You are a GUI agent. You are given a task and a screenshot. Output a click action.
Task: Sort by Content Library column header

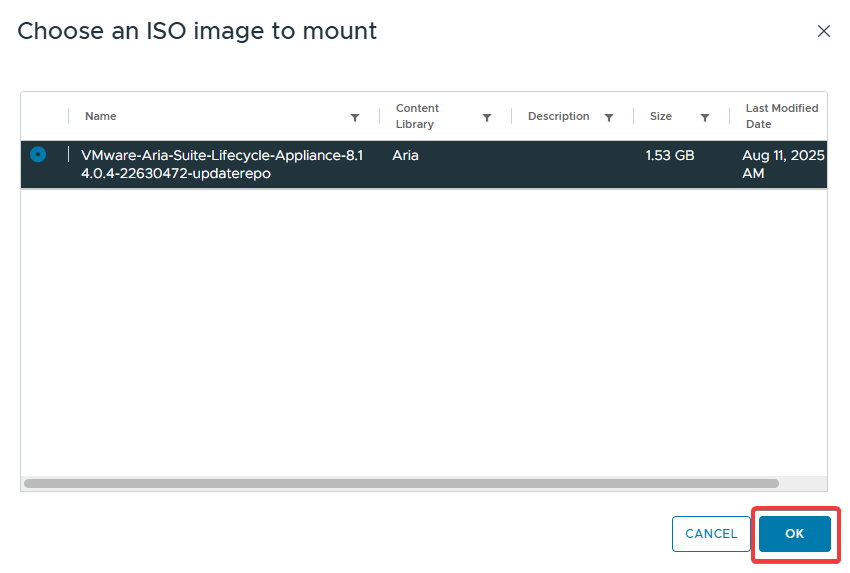(417, 116)
